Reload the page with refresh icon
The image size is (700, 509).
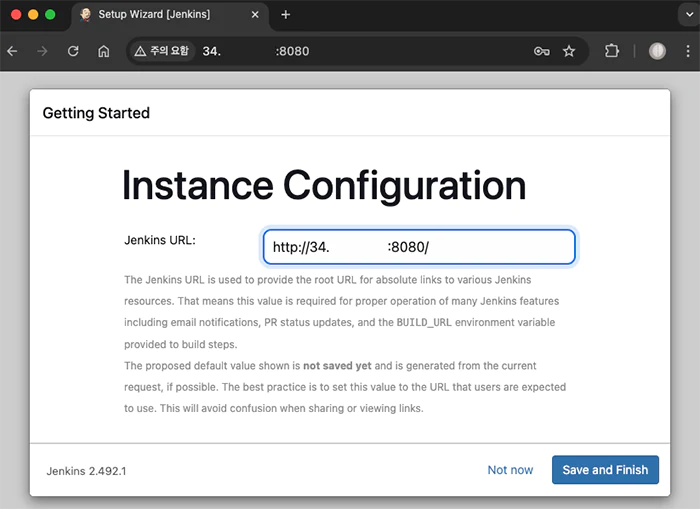coord(73,51)
